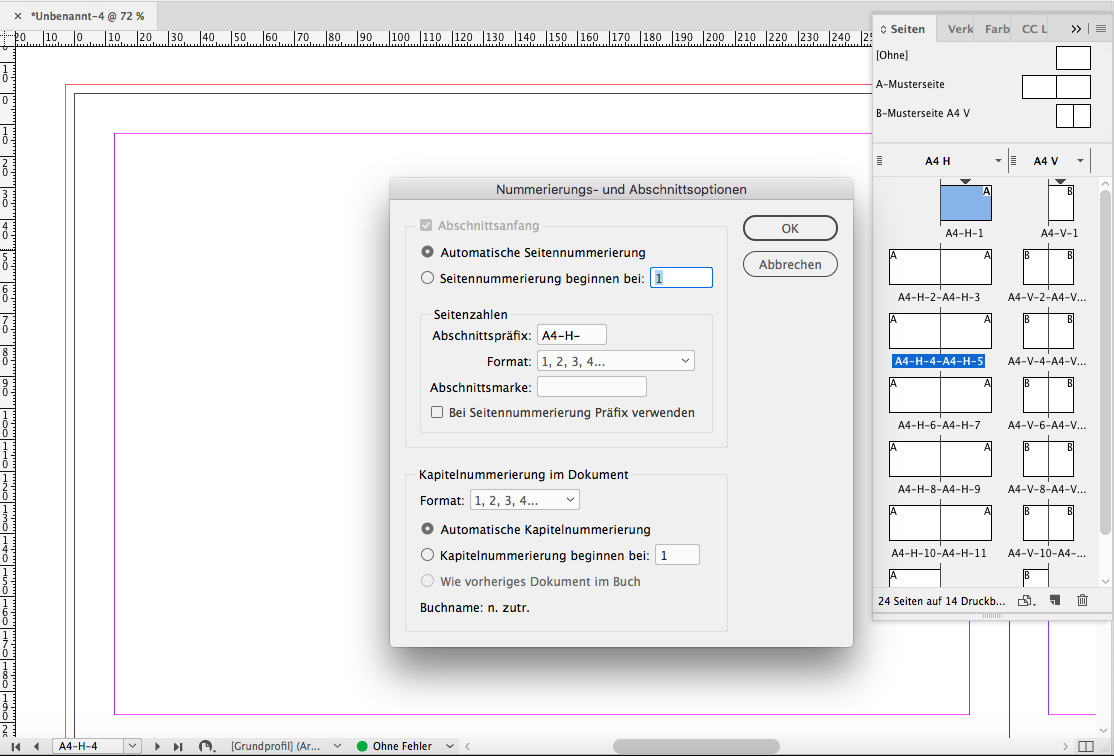The height and width of the screenshot is (756, 1114).
Task: Click the new page icon in the Seiten panel
Action: pyautogui.click(x=1054, y=601)
